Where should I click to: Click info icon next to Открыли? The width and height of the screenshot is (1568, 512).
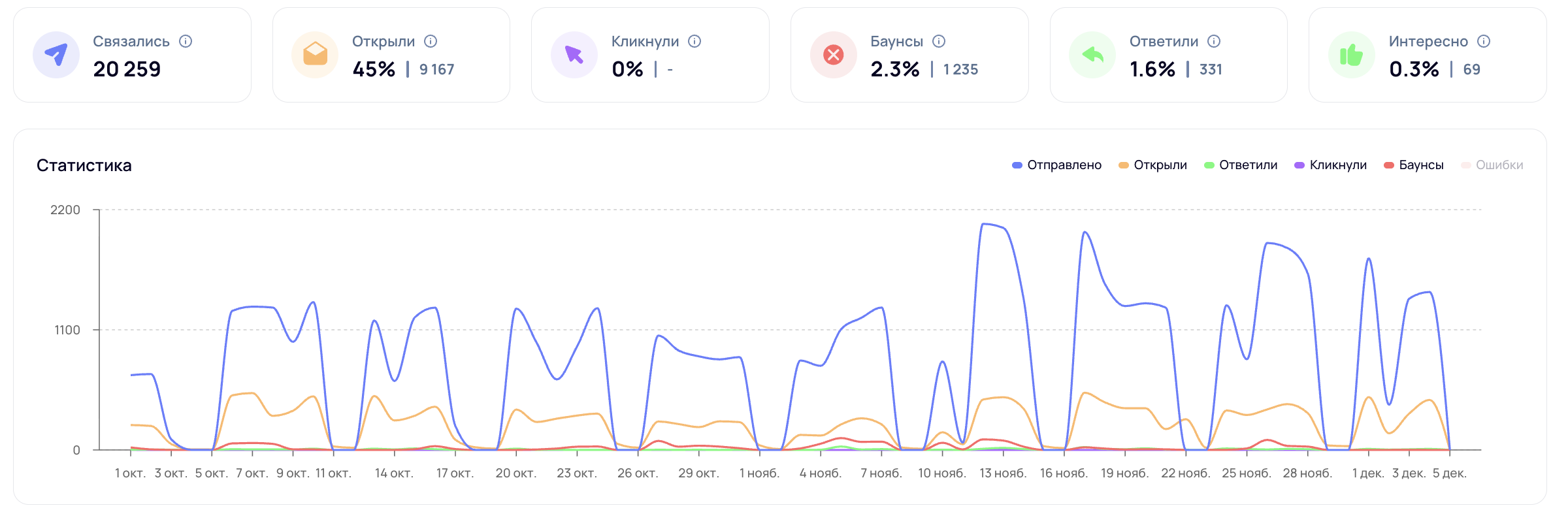431,41
